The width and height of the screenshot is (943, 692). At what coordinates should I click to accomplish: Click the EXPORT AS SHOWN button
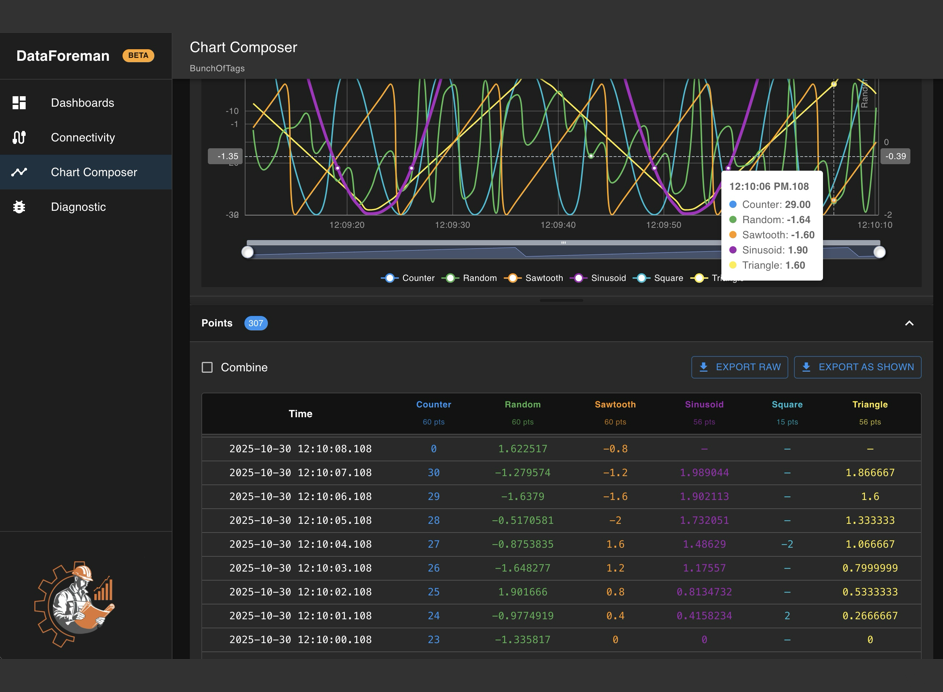(857, 367)
